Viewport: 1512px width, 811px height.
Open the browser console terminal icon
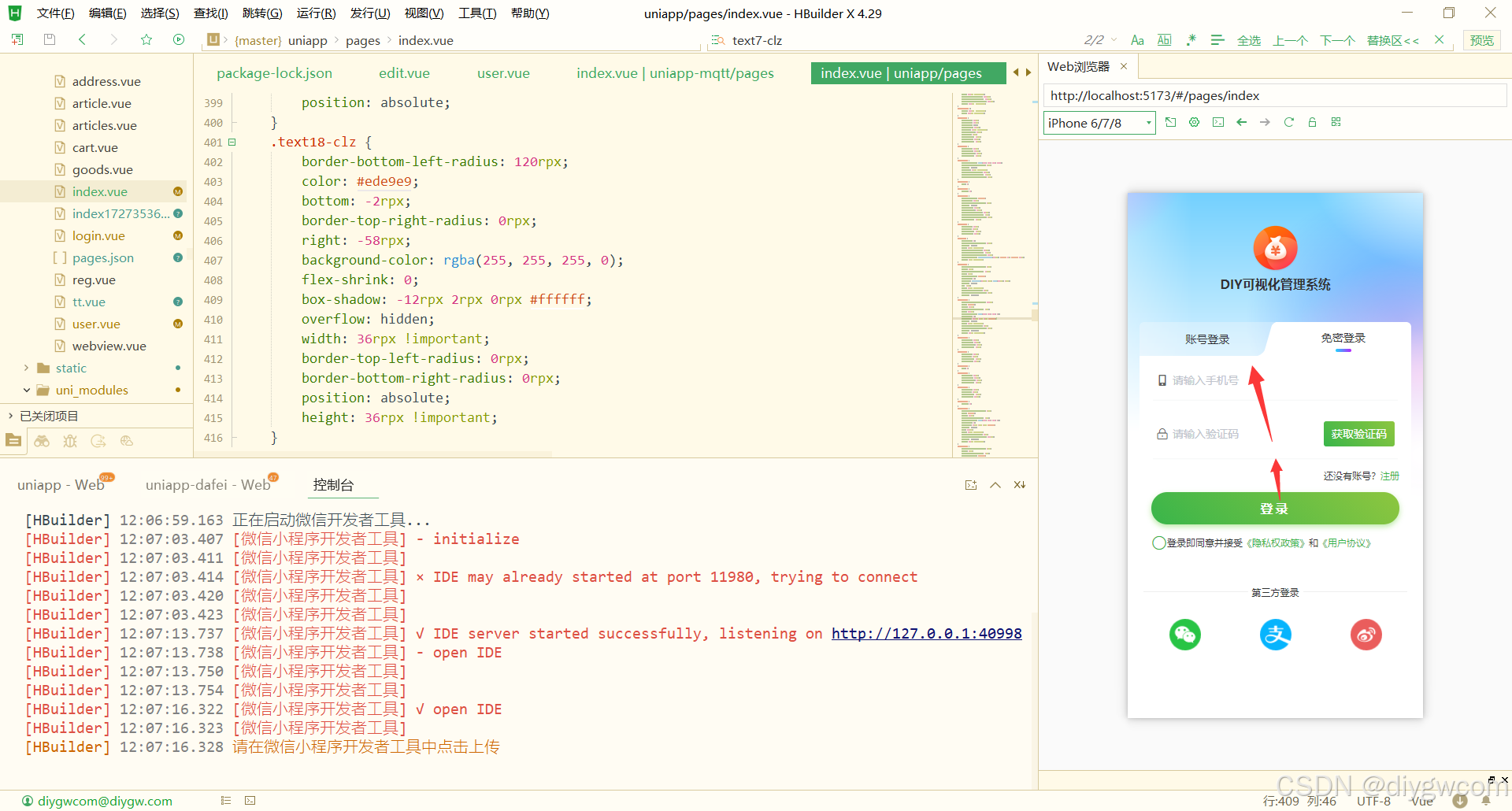point(1218,122)
